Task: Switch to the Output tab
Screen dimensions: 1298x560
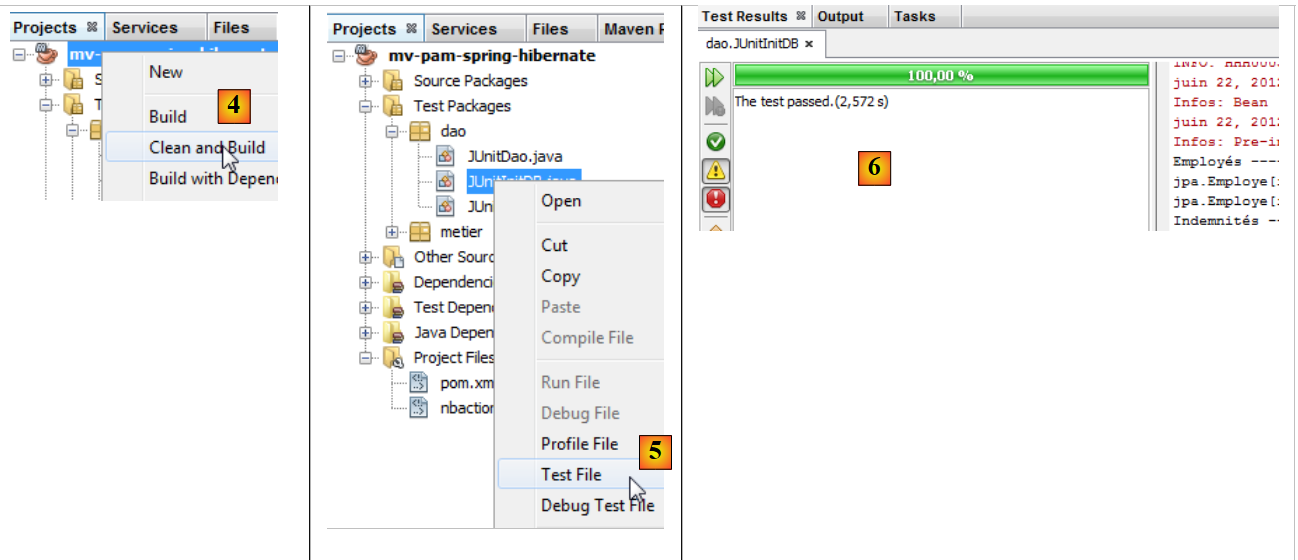Action: (x=840, y=16)
